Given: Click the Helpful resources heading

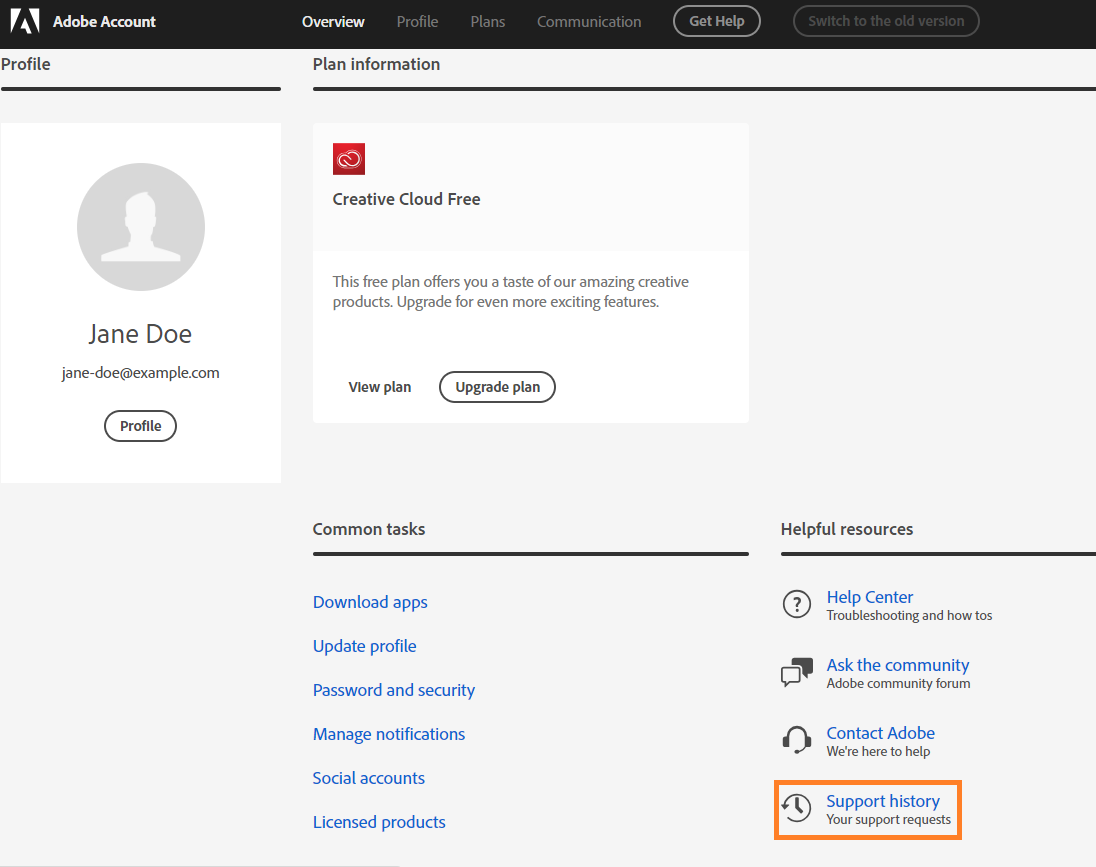Looking at the screenshot, I should pos(846,529).
